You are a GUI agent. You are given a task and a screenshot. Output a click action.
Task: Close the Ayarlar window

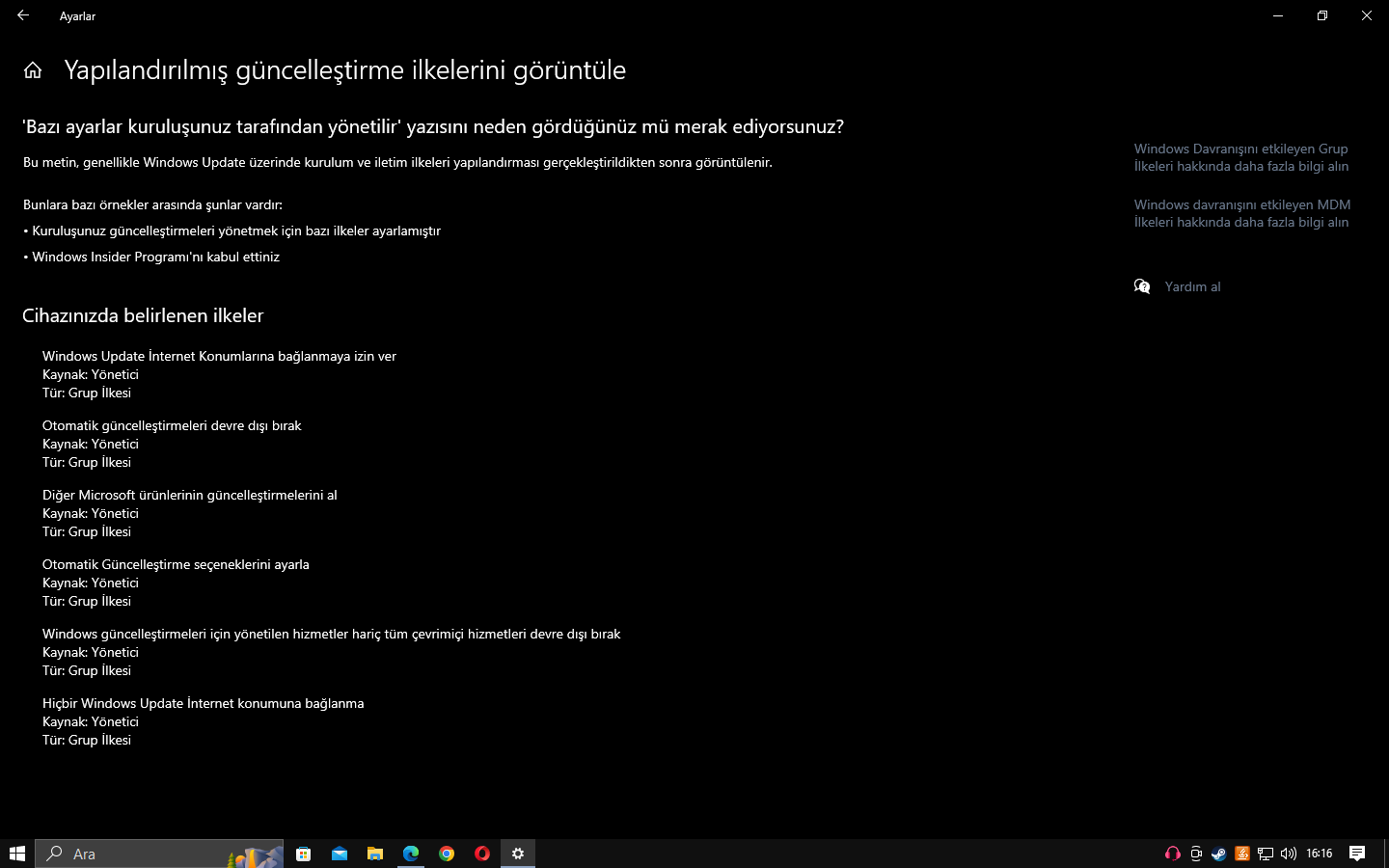point(1367,15)
